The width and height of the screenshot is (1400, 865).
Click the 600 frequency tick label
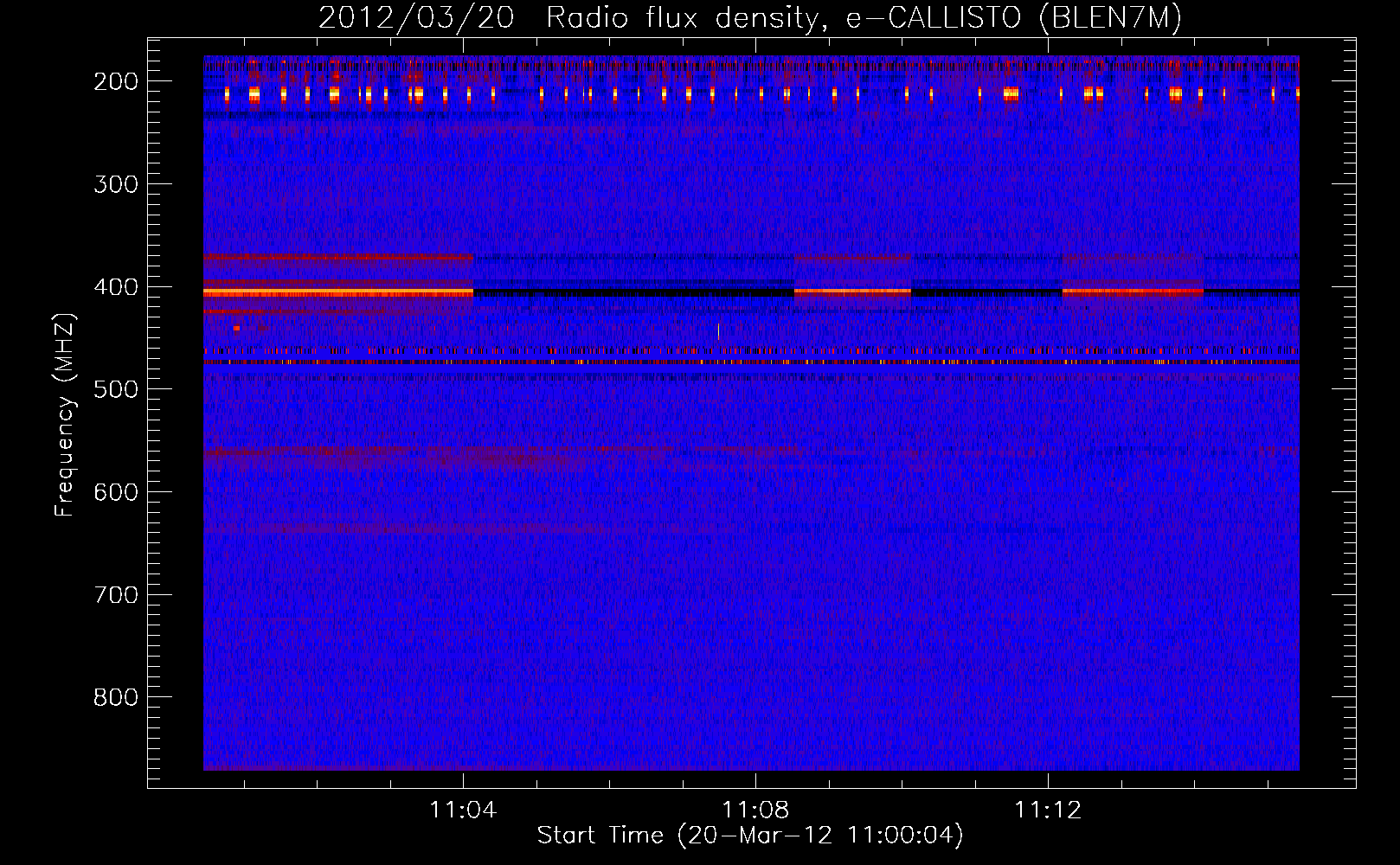pyautogui.click(x=115, y=492)
